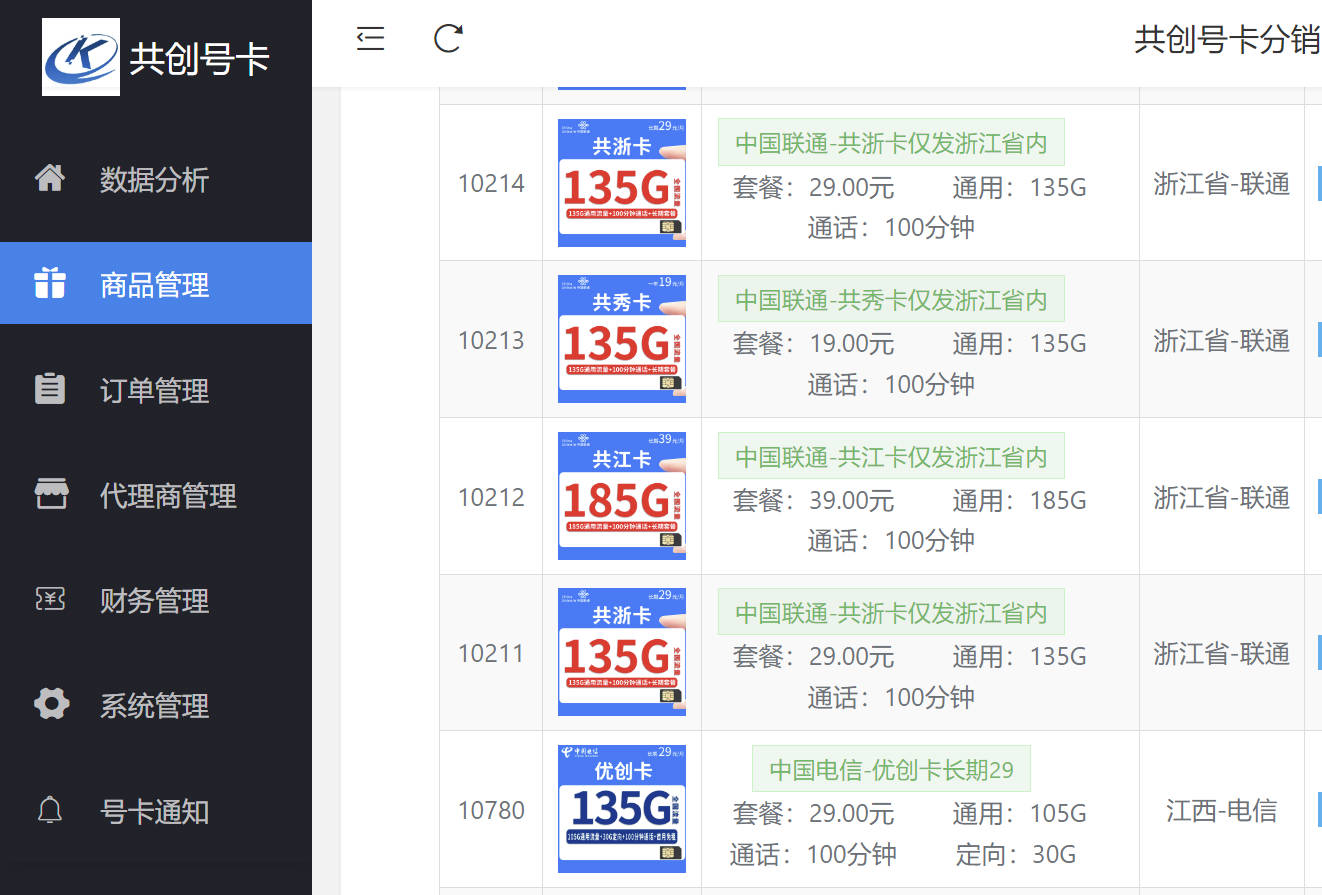Click the yen ticket icon beside 财务管理

[50, 600]
